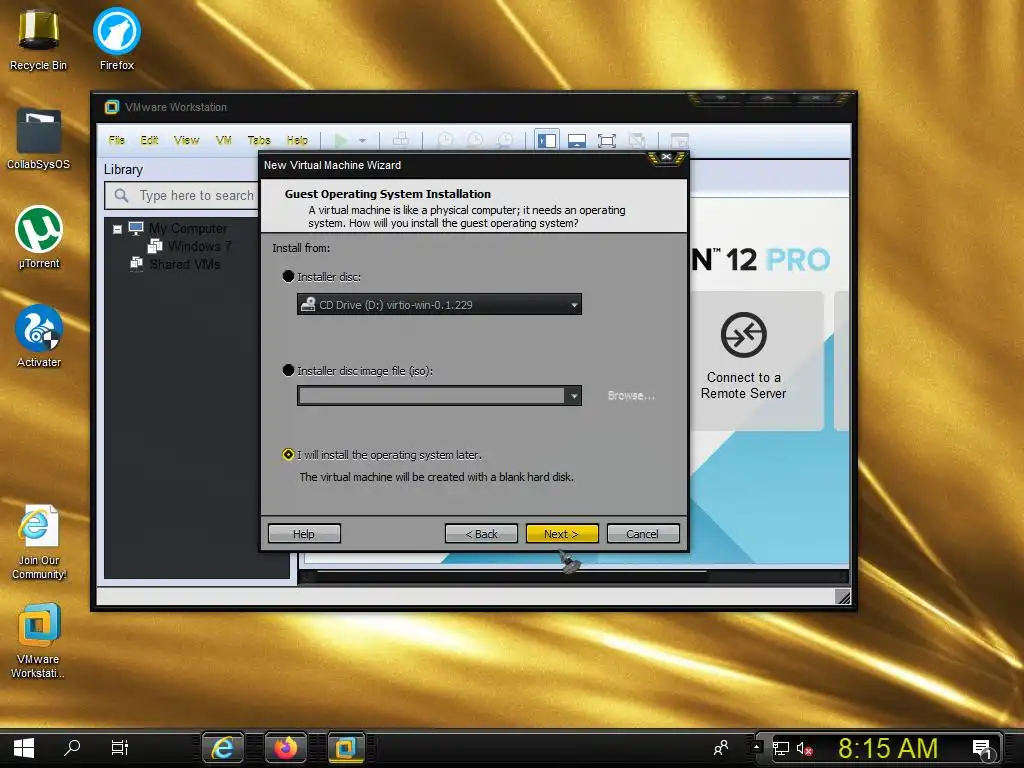Image resolution: width=1024 pixels, height=768 pixels.
Task: Click the Next > button
Action: tap(562, 534)
